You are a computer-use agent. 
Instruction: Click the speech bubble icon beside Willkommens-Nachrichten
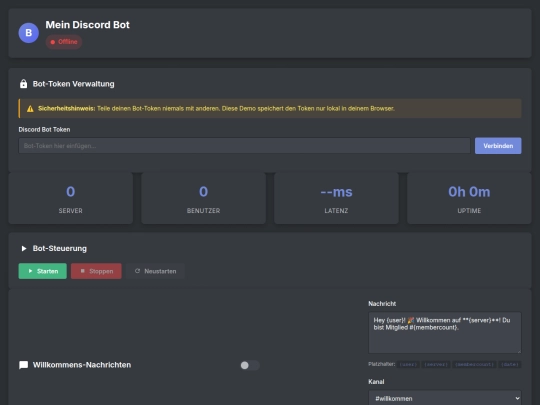pos(23,365)
